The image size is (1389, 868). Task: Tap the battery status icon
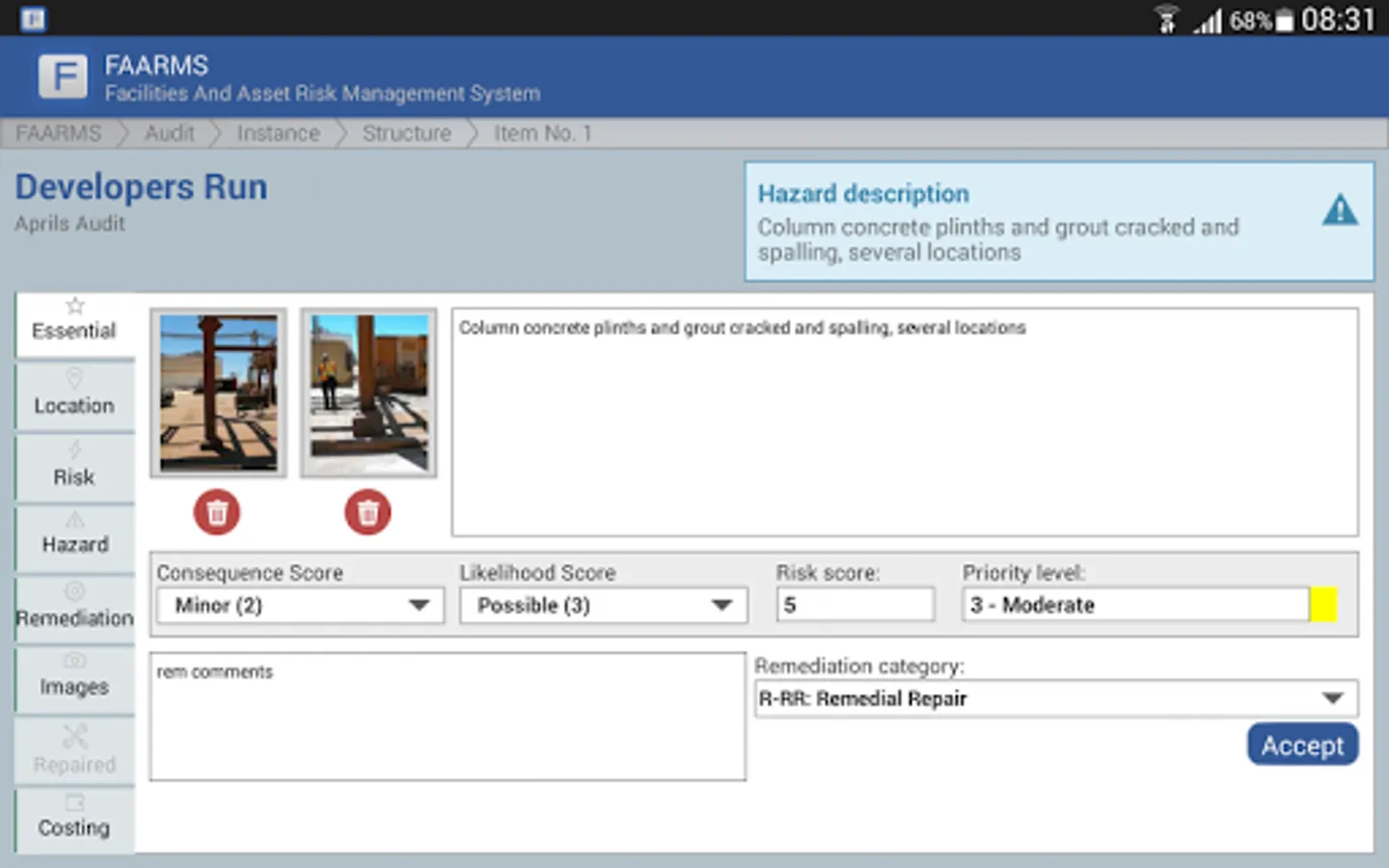(1284, 20)
